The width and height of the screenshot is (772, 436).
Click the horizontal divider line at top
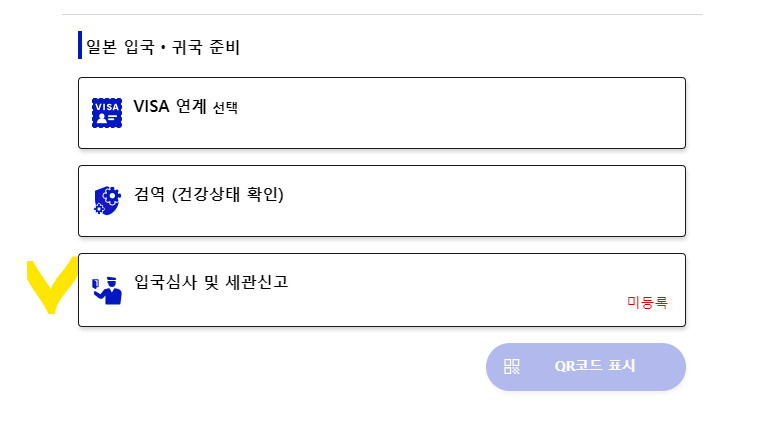pos(381,14)
